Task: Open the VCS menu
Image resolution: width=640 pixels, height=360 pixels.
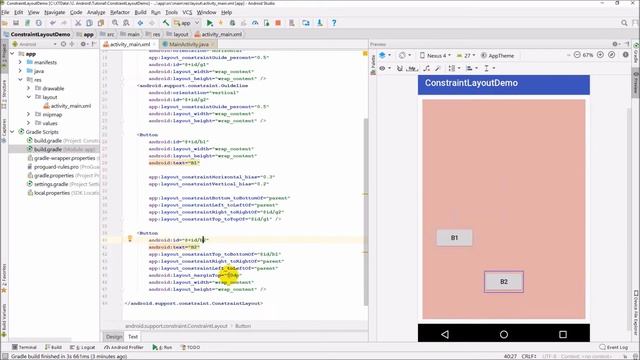Action: 187,12
